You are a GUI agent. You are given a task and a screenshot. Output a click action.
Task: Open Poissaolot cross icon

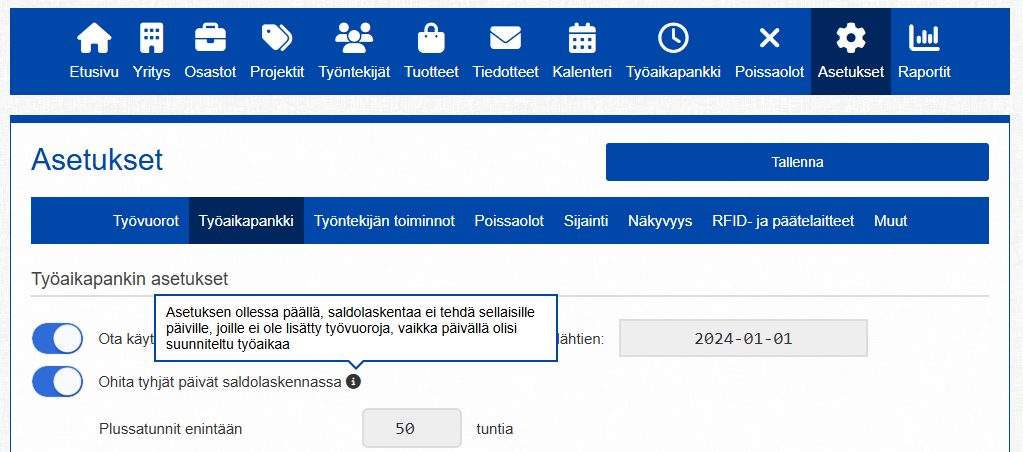(x=770, y=38)
